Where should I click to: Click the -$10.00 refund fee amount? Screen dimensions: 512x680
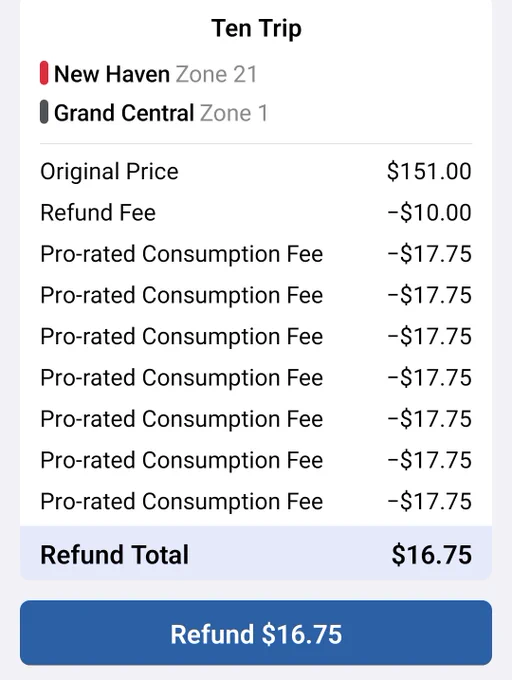(x=429, y=212)
